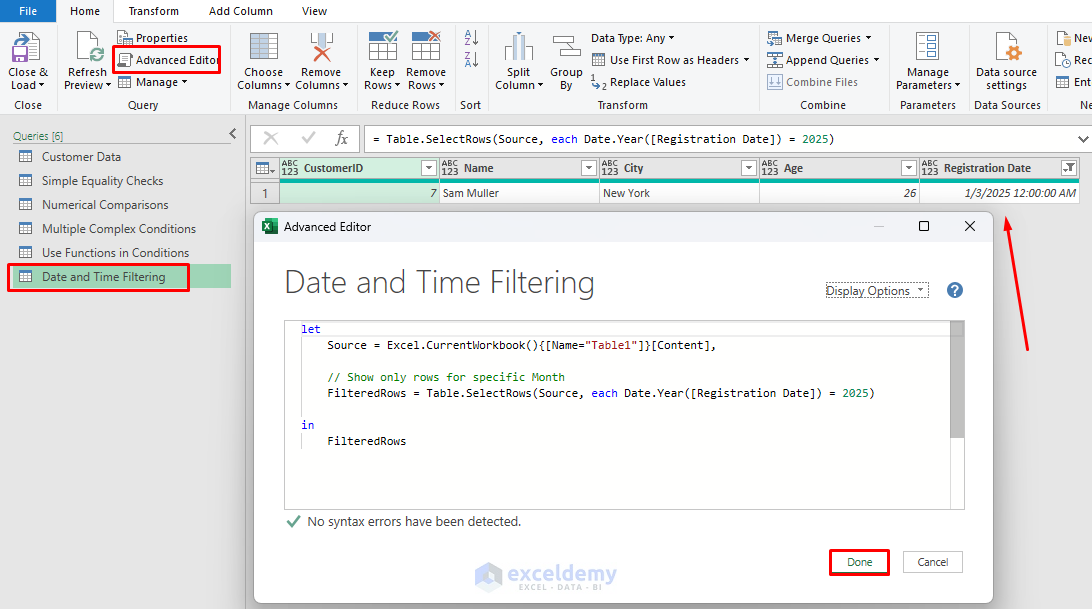1092x609 pixels.
Task: Open the Name column filter dropdown
Action: (x=588, y=168)
